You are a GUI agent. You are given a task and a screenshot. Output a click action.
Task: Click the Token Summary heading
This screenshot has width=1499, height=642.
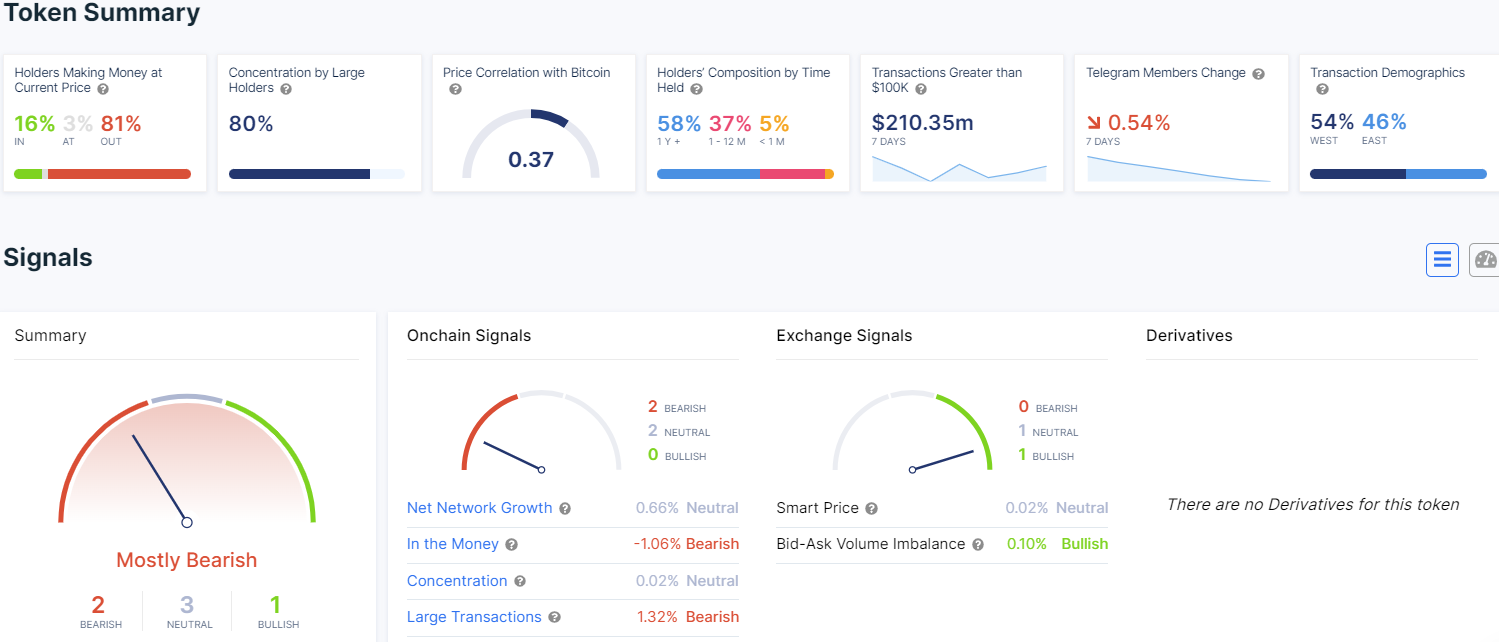pos(102,13)
